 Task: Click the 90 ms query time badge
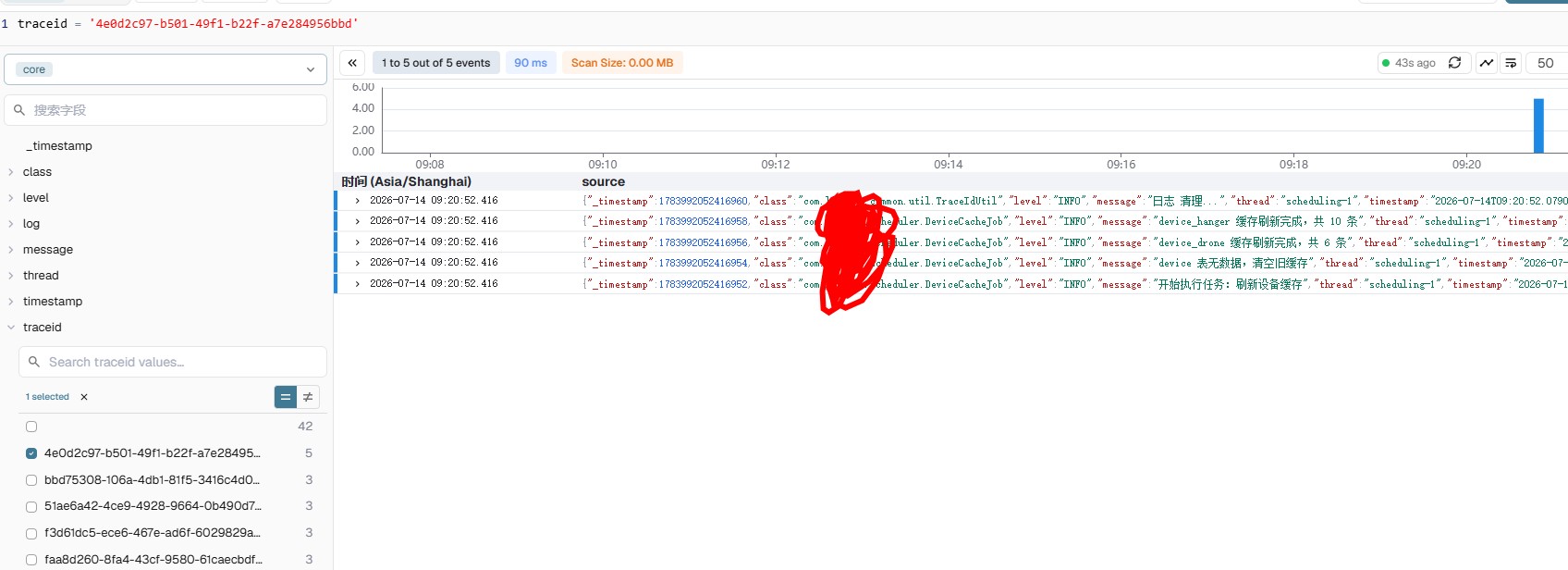pos(531,63)
